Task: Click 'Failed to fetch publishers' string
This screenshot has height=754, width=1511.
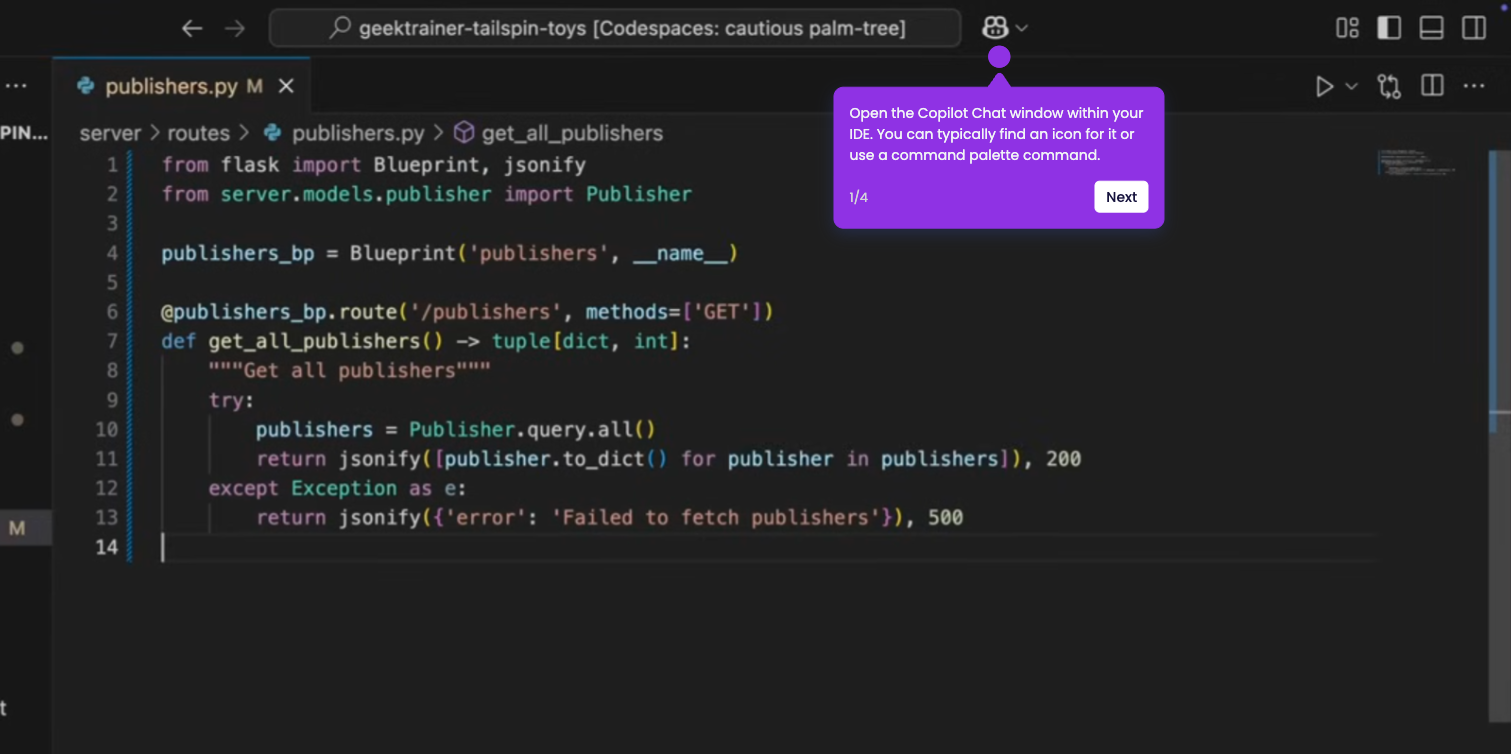Action: 714,517
